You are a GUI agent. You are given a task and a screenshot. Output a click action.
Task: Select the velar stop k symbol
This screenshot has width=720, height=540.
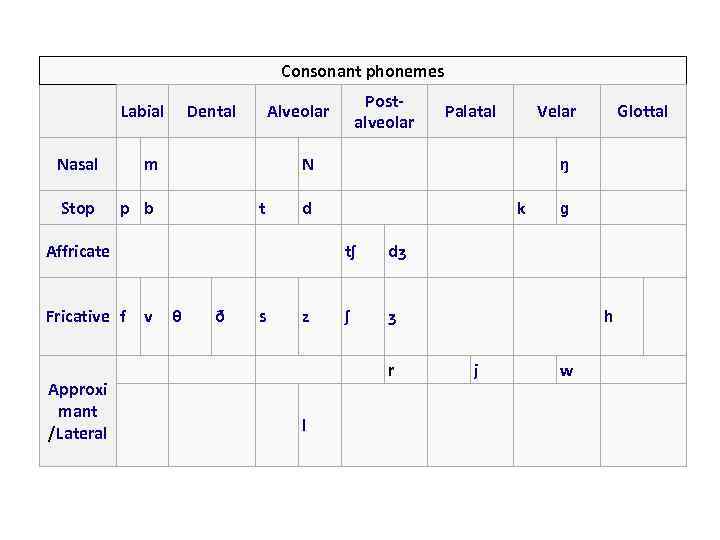(520, 208)
